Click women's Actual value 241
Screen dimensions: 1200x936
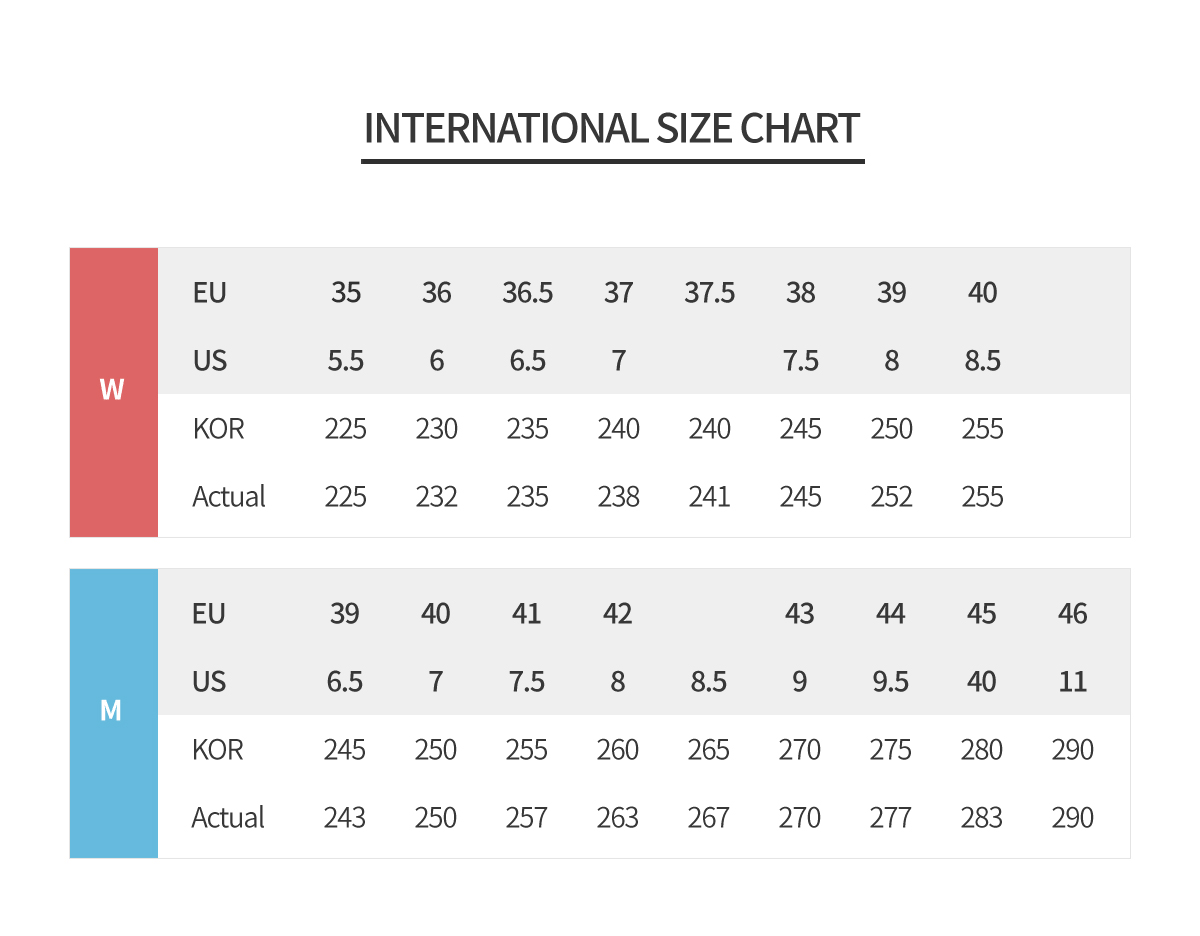709,497
